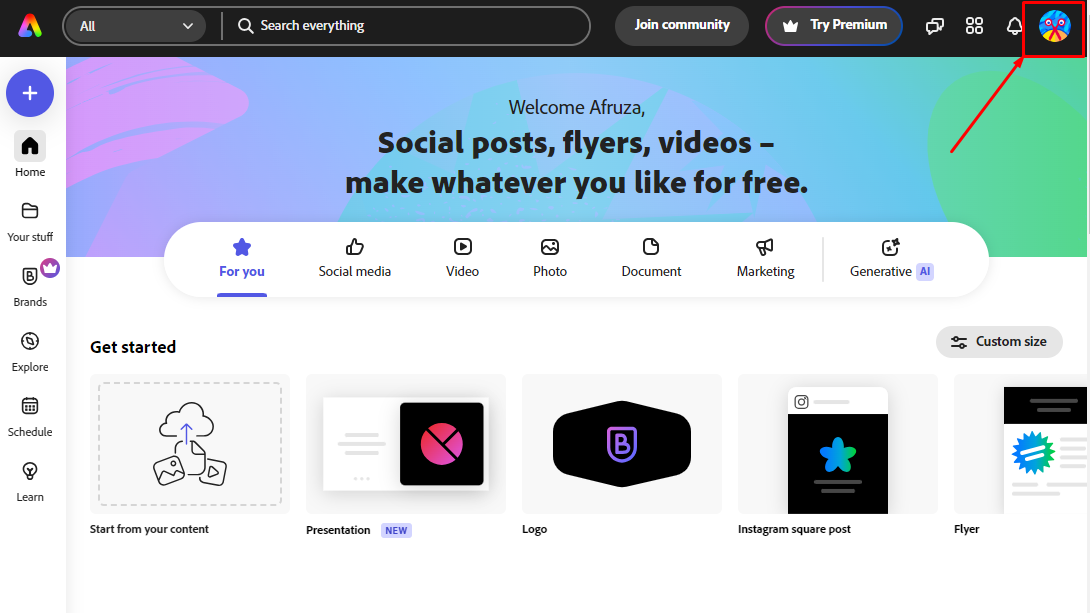Click the purple premium crown badge on Brands
Screen dimensions: 1090x613
(x=50, y=268)
